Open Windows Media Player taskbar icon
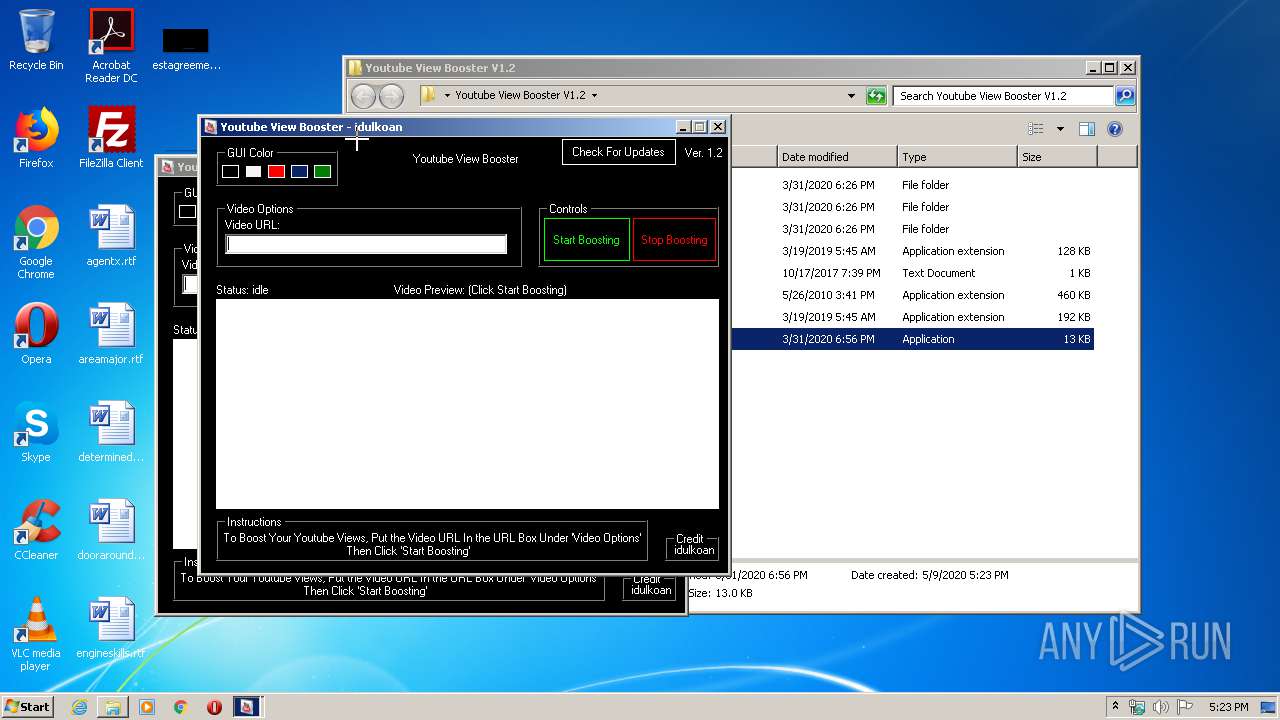The image size is (1280, 720). point(147,707)
